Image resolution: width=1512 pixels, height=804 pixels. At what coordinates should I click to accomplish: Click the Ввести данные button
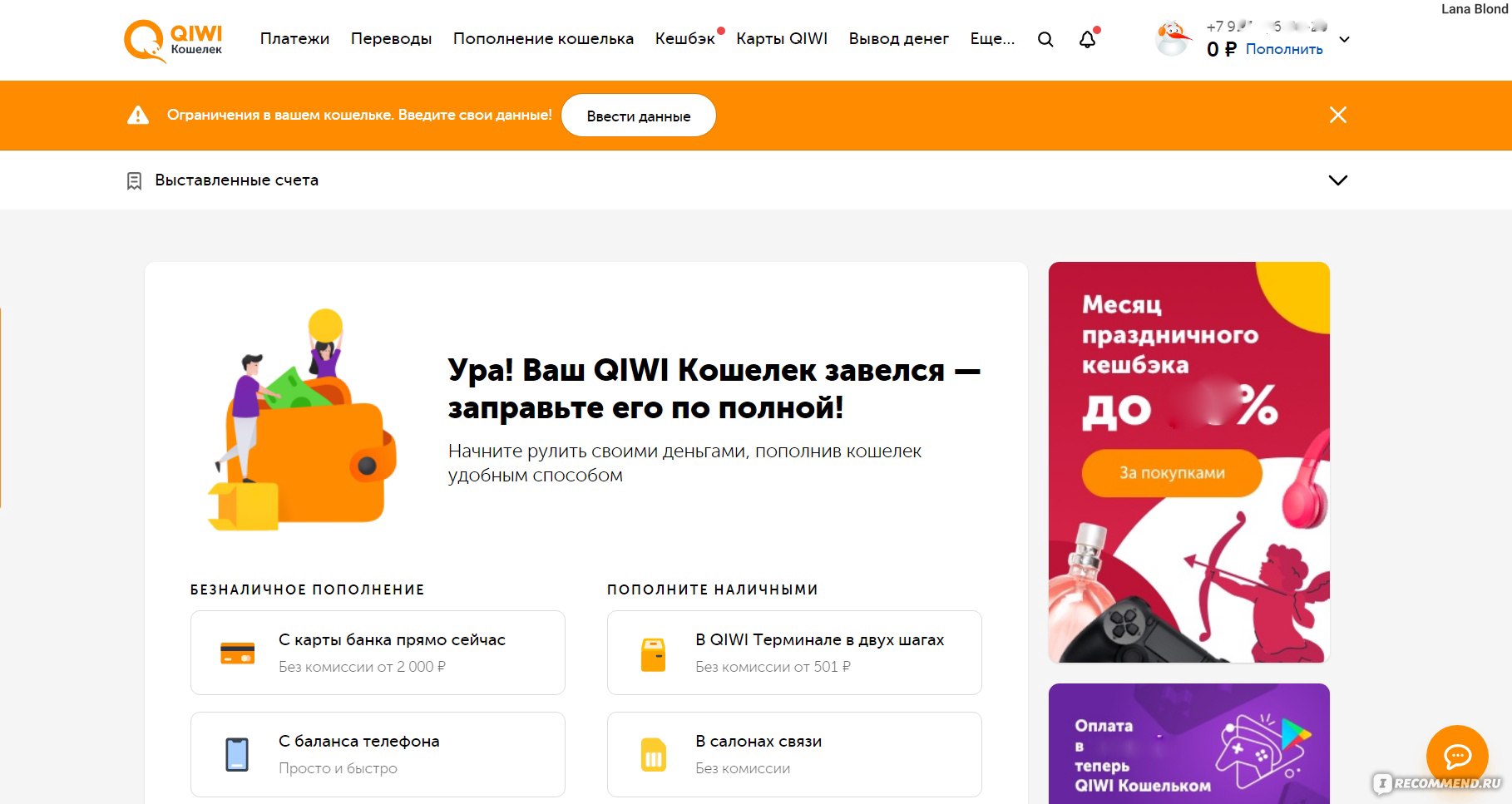pyautogui.click(x=639, y=116)
